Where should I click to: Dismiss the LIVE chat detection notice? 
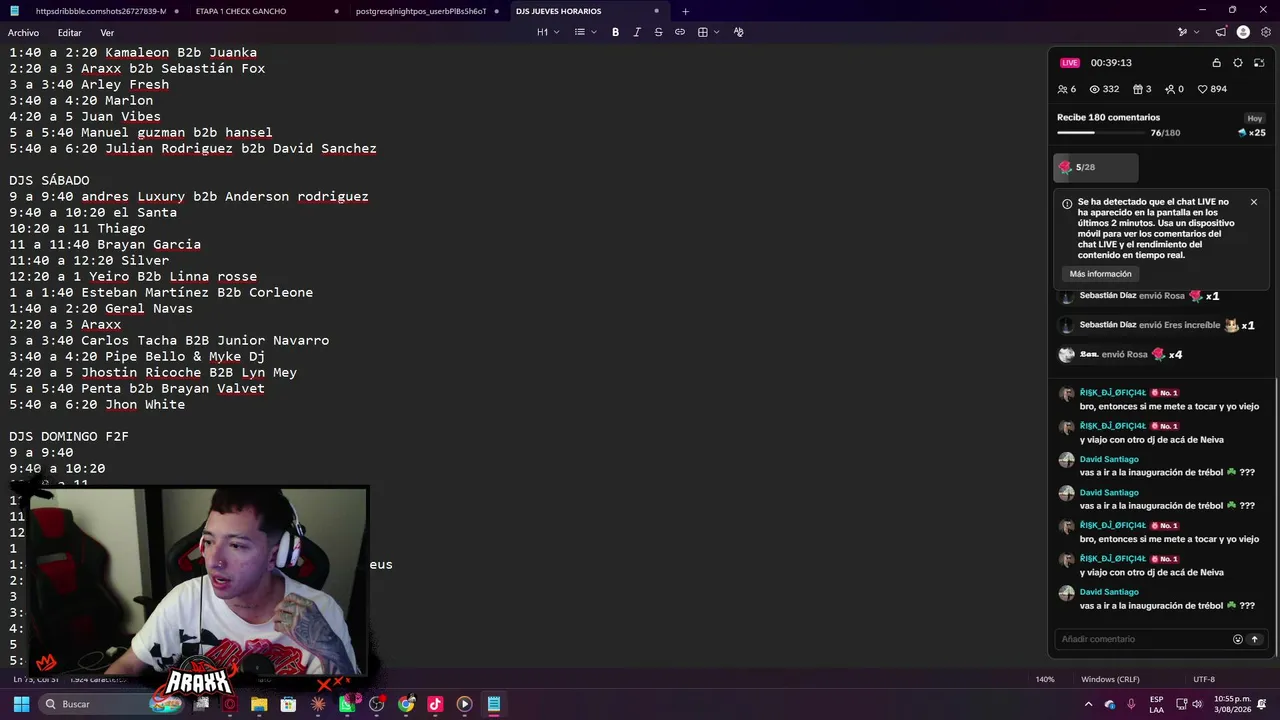click(1254, 202)
